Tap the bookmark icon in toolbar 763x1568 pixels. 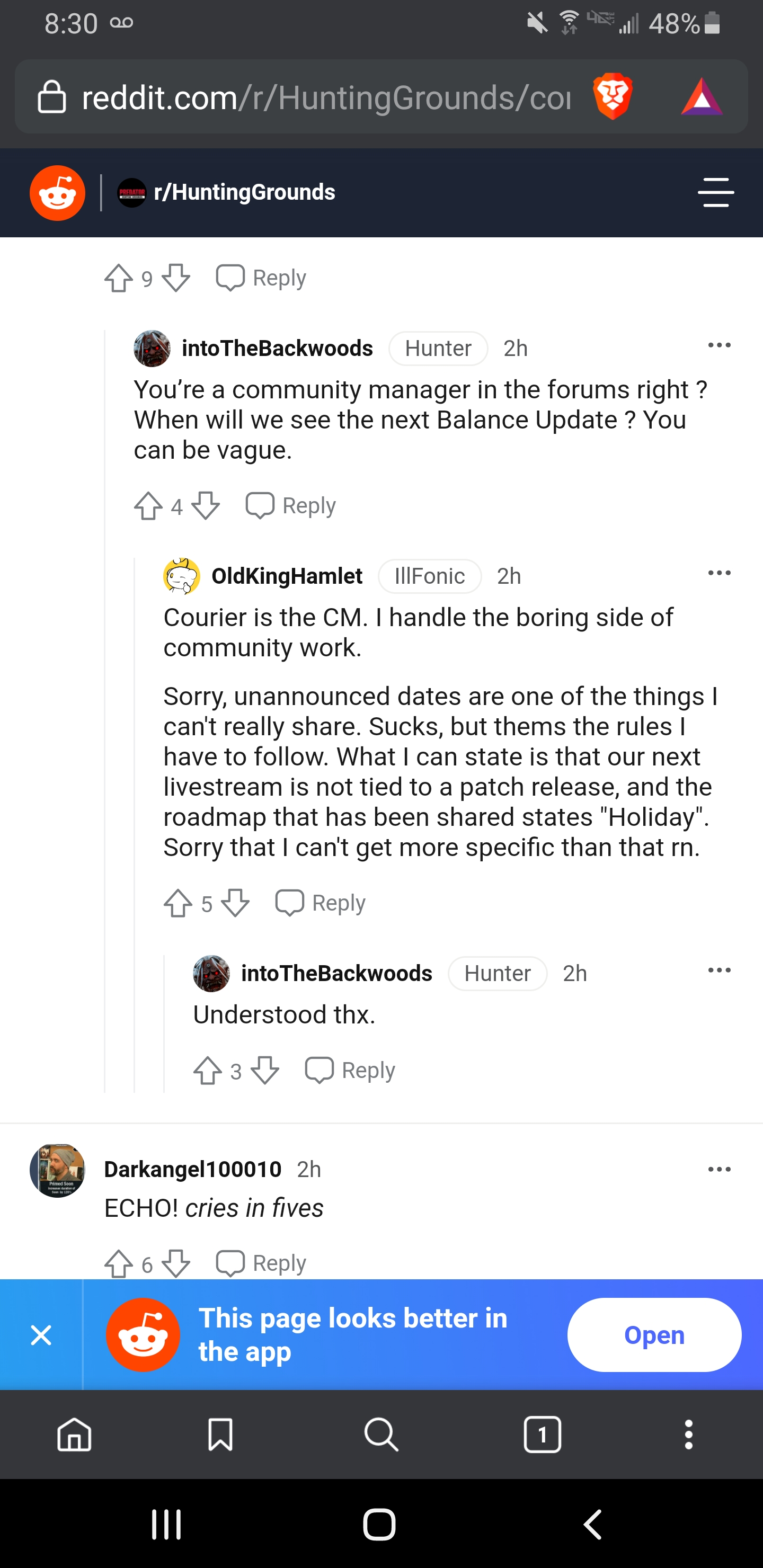tap(220, 1434)
